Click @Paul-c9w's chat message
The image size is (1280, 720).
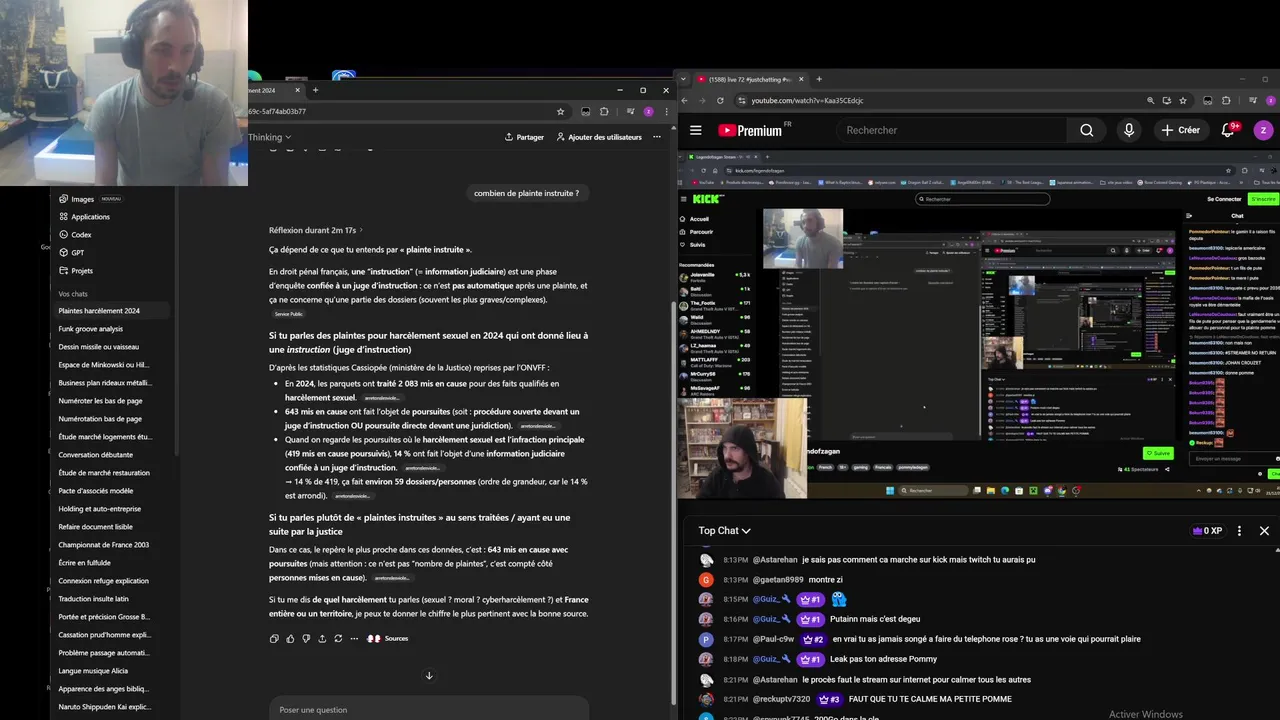point(919,639)
